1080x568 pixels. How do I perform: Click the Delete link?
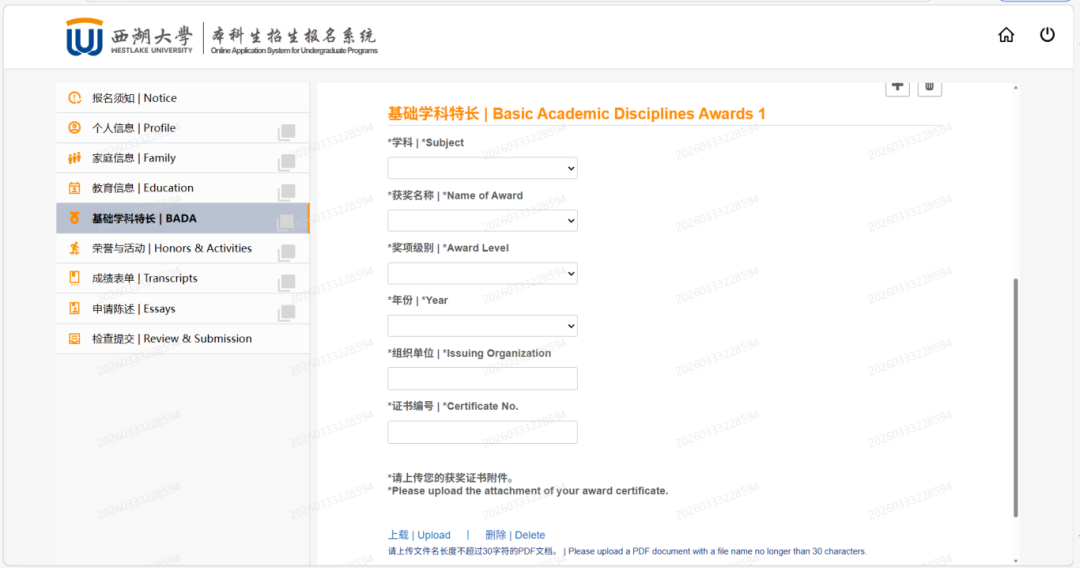tap(515, 535)
